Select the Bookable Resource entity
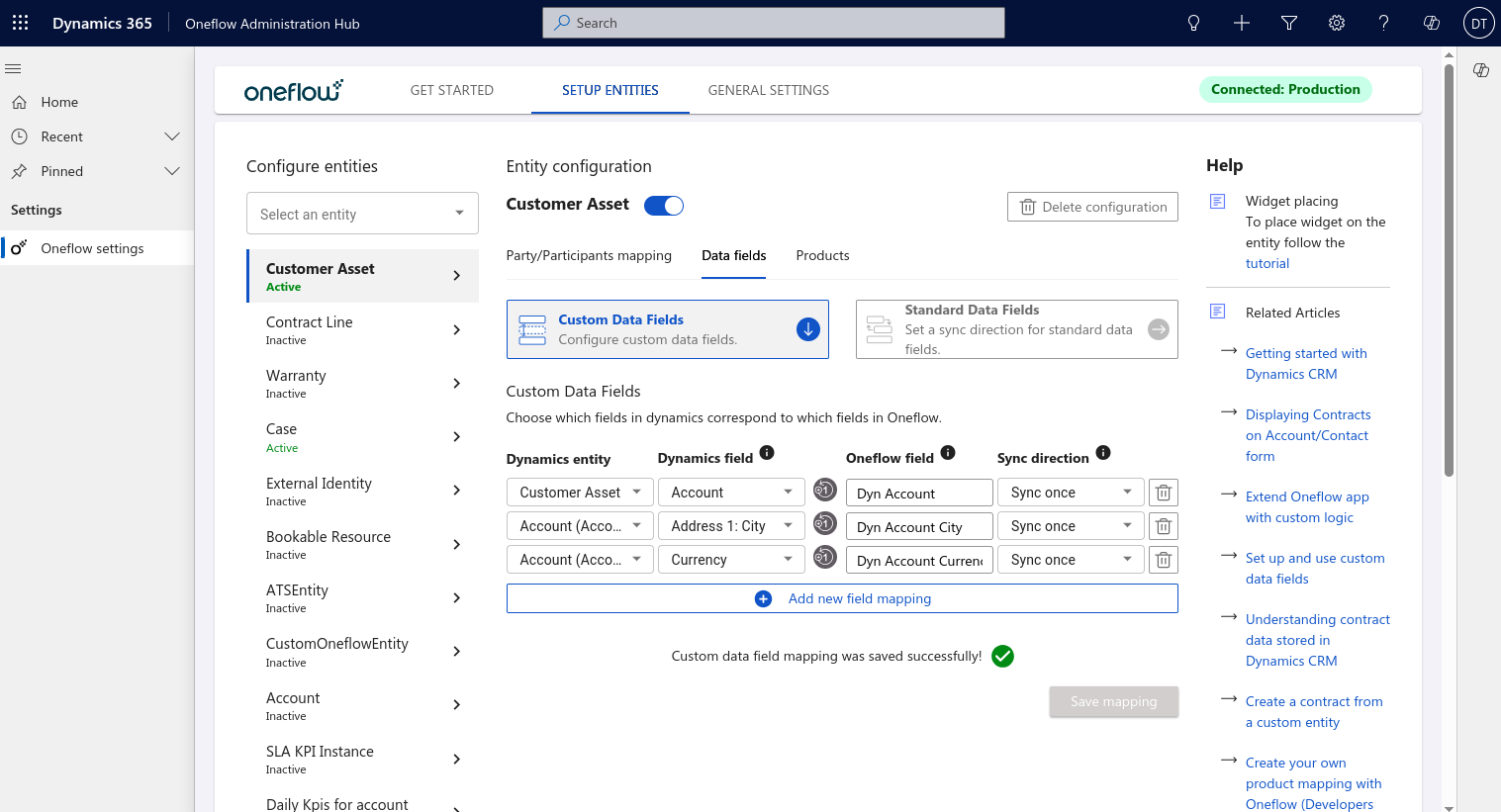Image resolution: width=1501 pixels, height=812 pixels. pos(363,544)
